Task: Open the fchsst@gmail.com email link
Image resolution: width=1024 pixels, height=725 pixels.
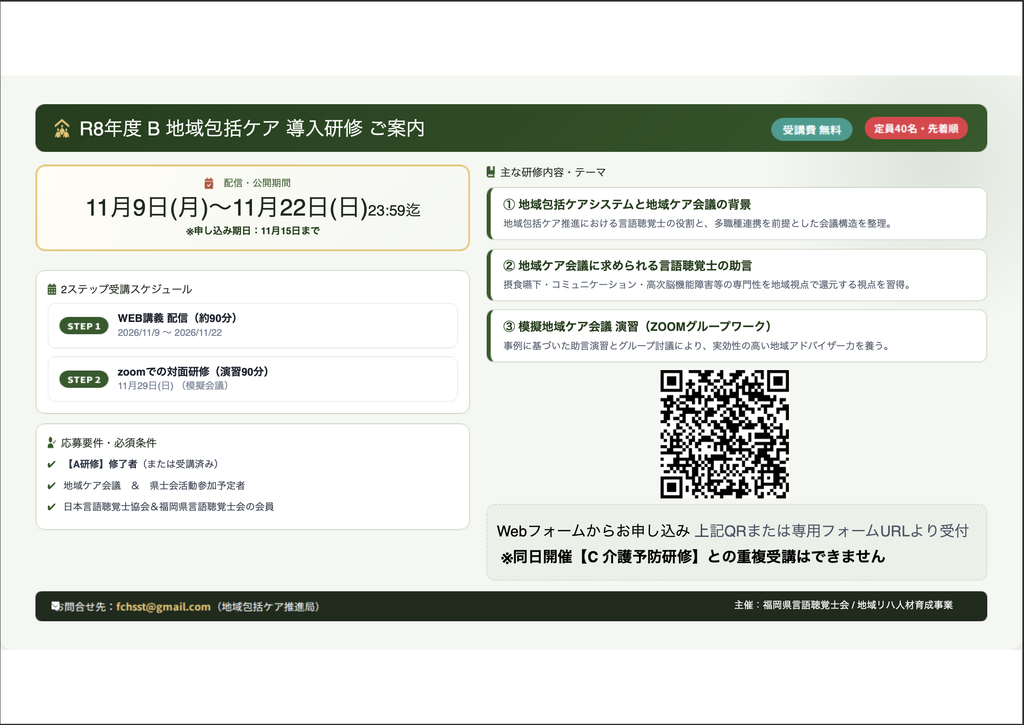Action: point(163,607)
